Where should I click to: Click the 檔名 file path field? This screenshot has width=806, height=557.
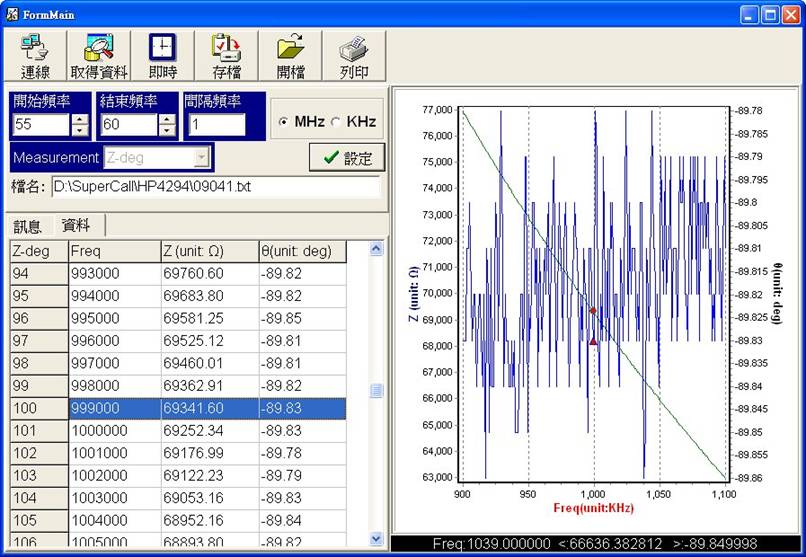pos(216,187)
